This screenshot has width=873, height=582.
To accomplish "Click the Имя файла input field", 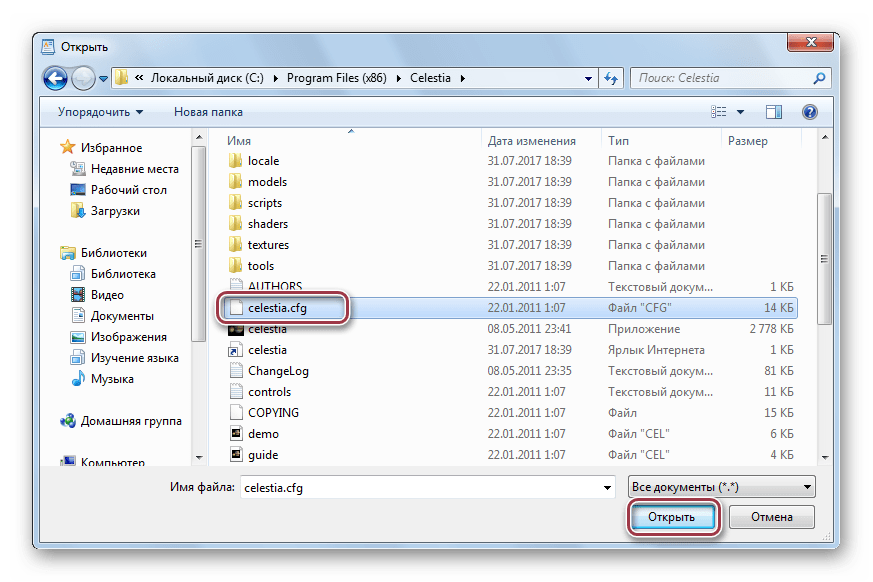I will (x=418, y=487).
